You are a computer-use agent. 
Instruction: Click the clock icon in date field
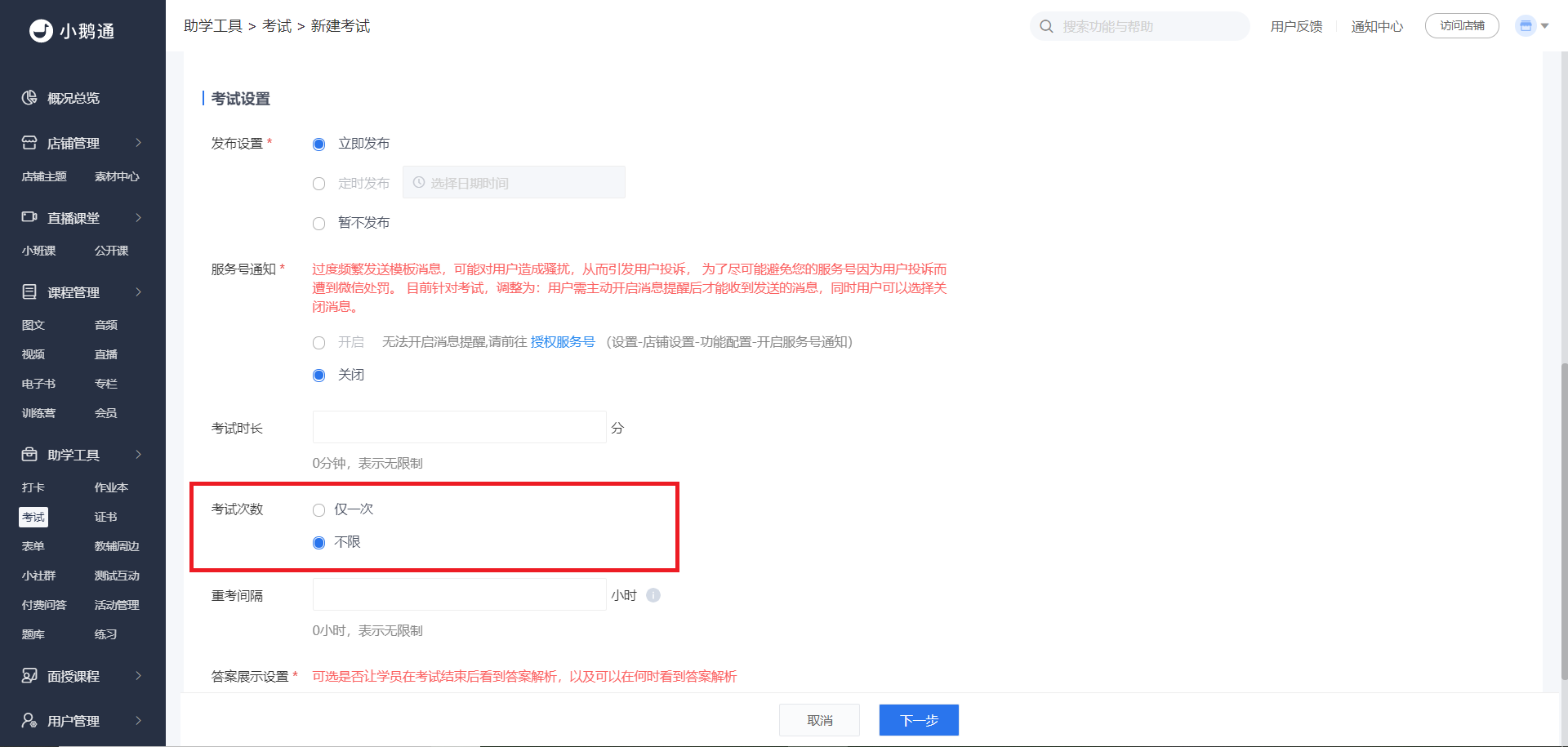click(419, 182)
